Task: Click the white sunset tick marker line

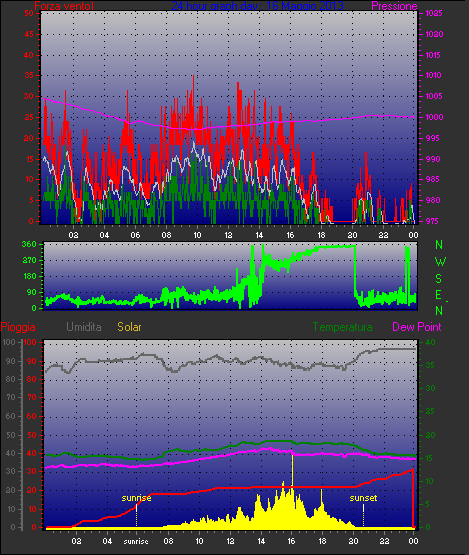Action: coord(363,508)
